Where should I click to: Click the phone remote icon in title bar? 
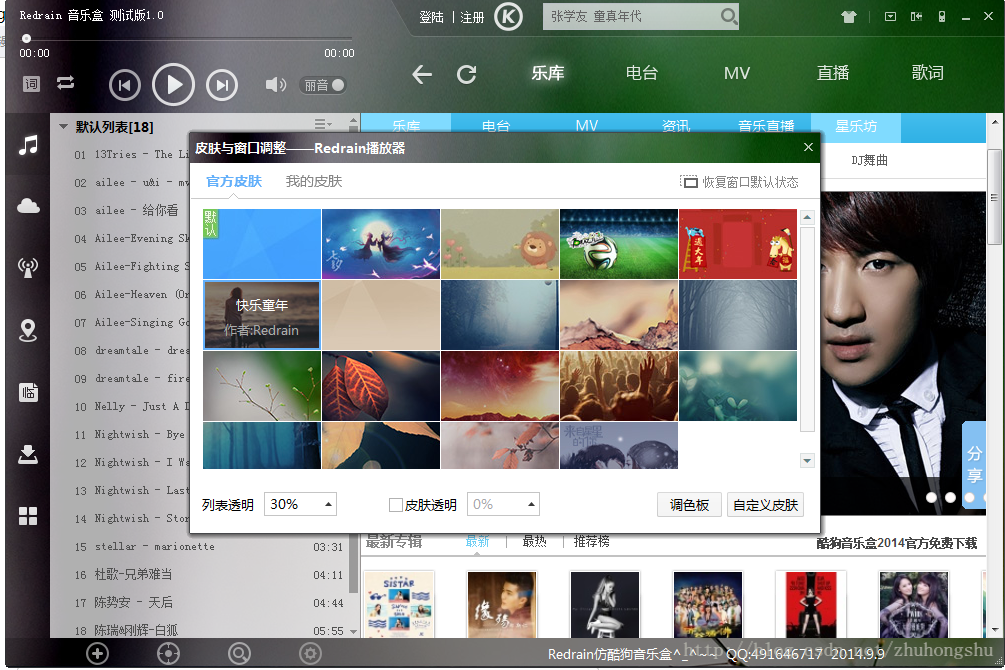(942, 17)
